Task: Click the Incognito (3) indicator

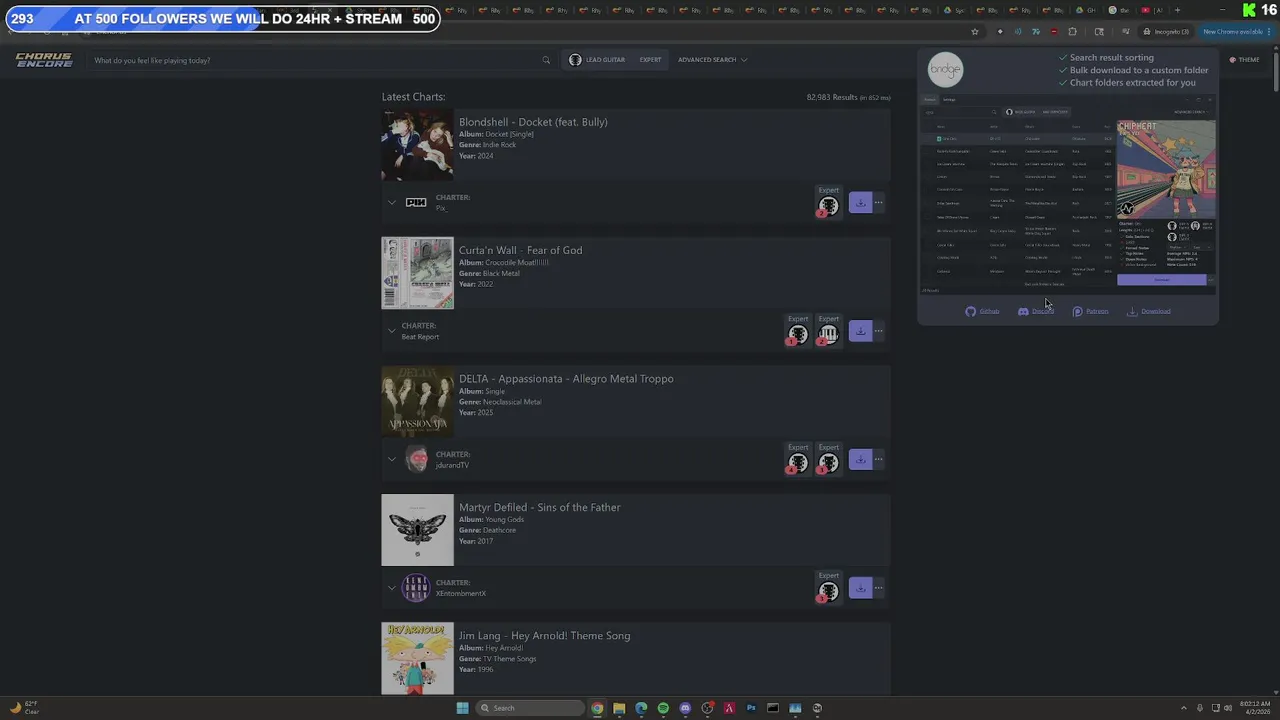Action: click(1166, 32)
